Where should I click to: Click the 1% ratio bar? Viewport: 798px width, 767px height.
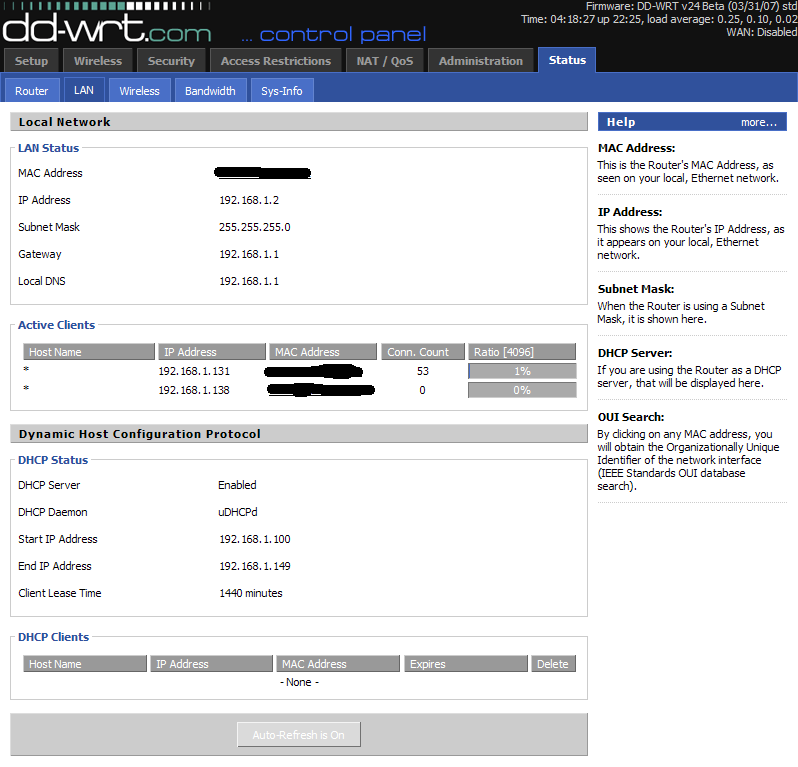[522, 371]
